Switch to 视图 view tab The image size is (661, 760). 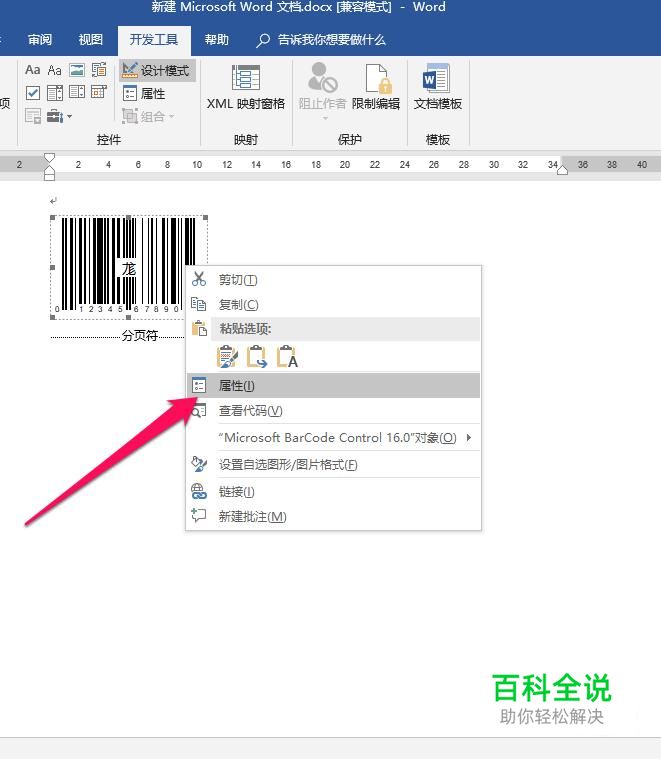(x=91, y=39)
